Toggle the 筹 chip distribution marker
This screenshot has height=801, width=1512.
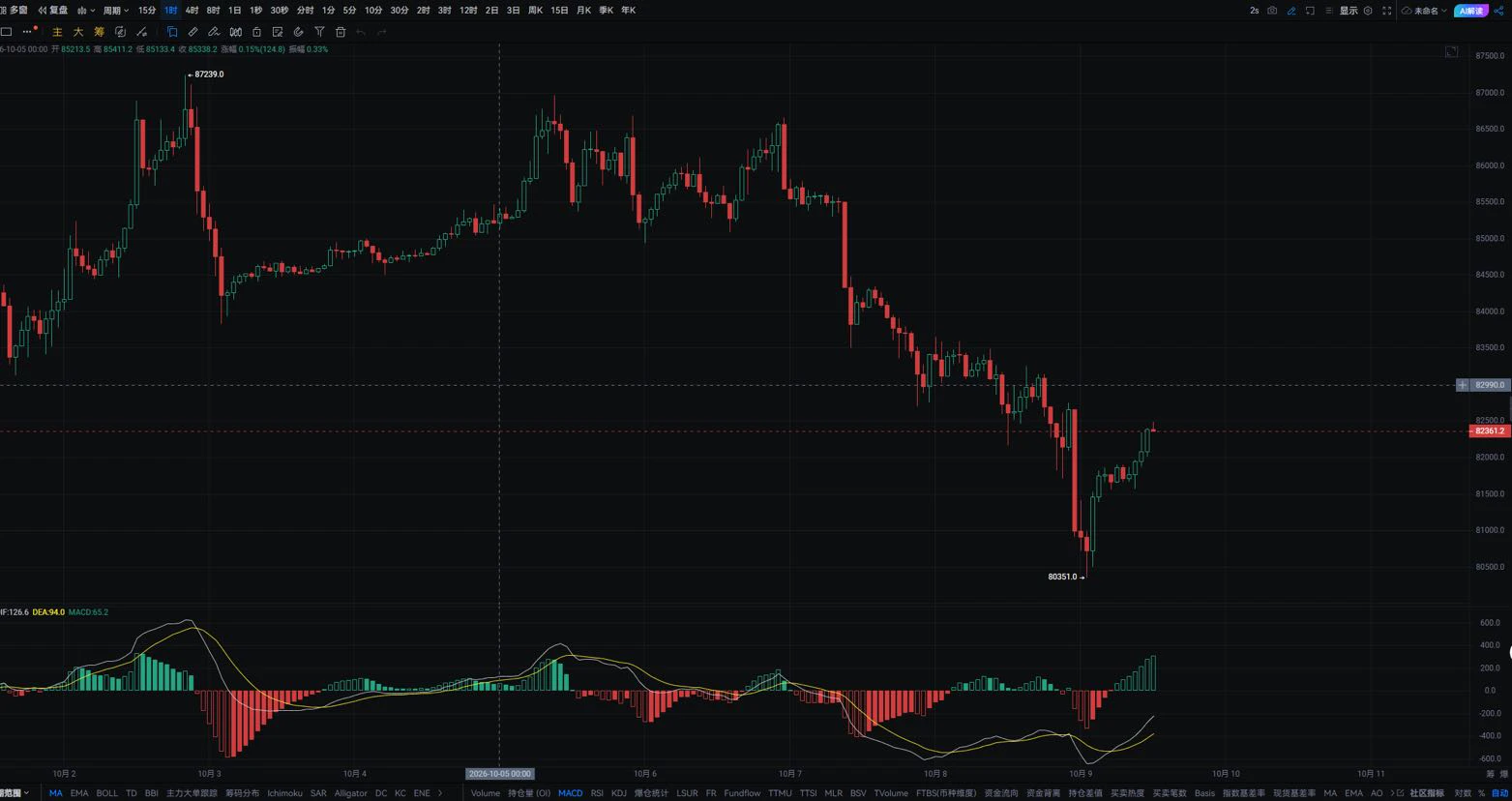[99, 32]
